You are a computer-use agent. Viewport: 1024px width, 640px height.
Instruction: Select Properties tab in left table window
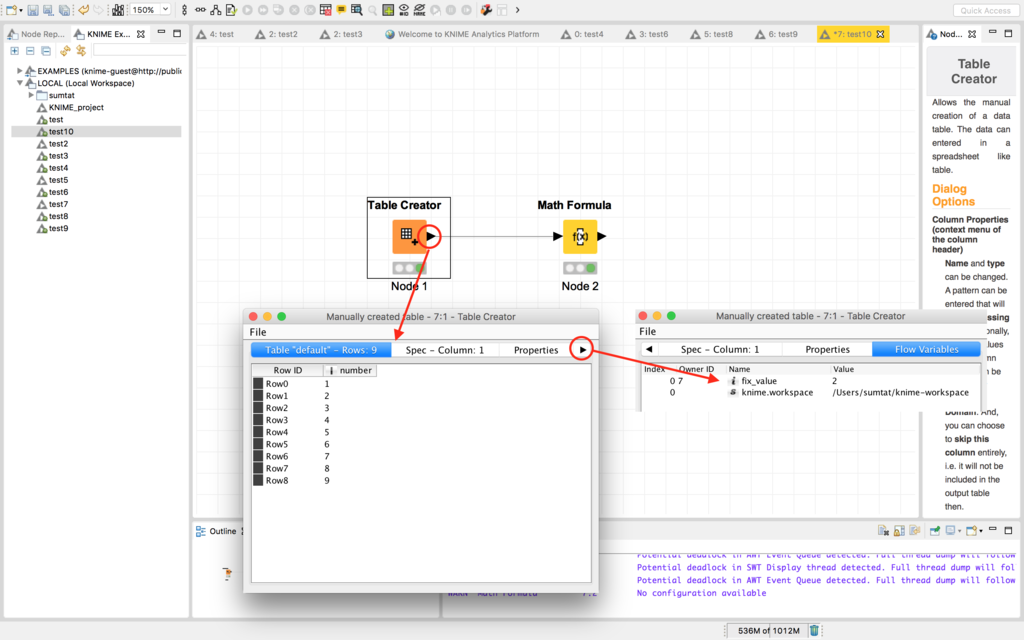click(536, 350)
